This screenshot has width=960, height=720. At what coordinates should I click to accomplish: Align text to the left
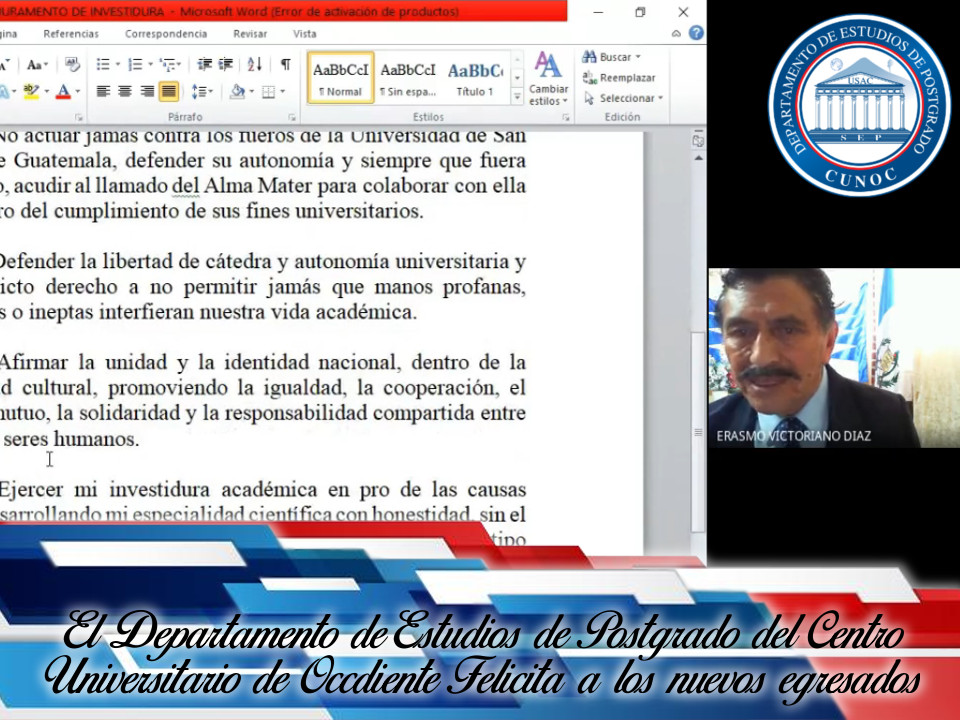tap(103, 92)
